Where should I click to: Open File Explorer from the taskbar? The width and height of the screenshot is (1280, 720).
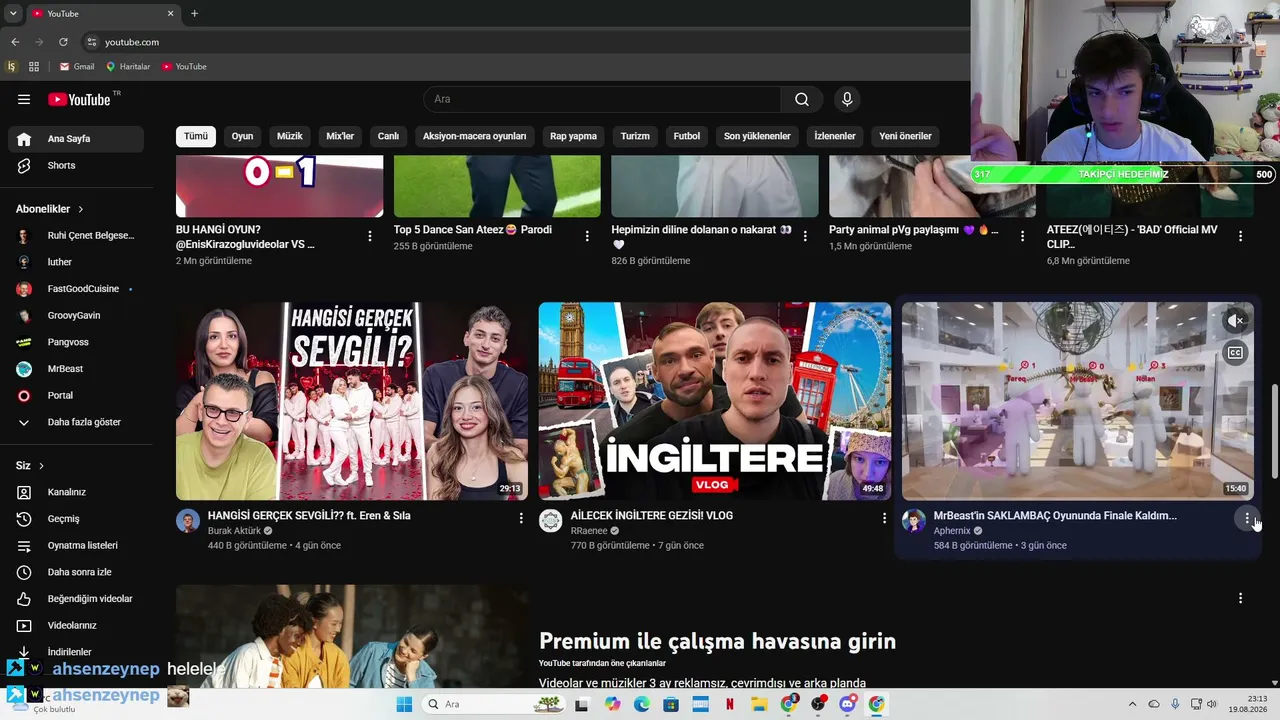759,704
